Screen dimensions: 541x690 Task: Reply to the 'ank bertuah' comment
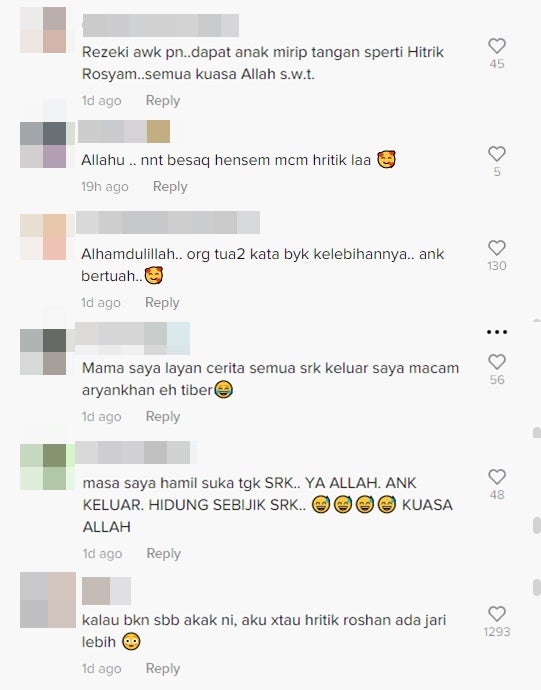(x=162, y=302)
